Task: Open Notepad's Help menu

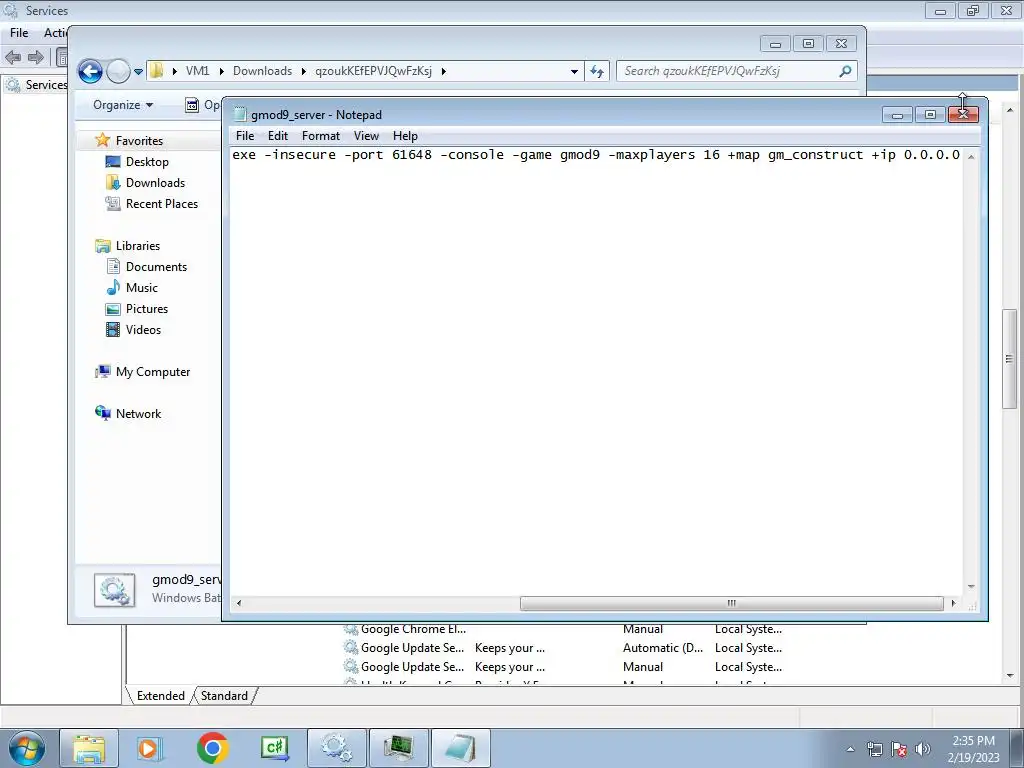Action: coord(405,136)
